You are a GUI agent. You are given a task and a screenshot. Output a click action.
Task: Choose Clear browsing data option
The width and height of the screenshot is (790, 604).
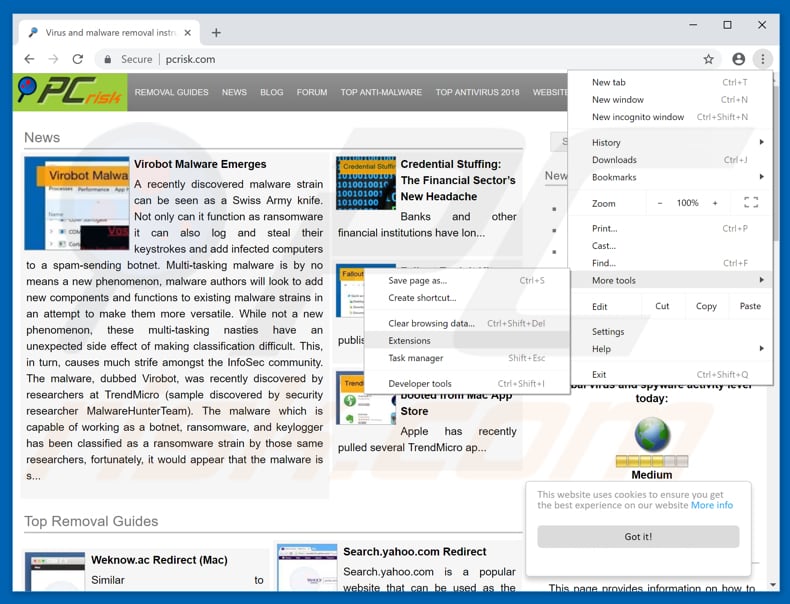(x=432, y=323)
